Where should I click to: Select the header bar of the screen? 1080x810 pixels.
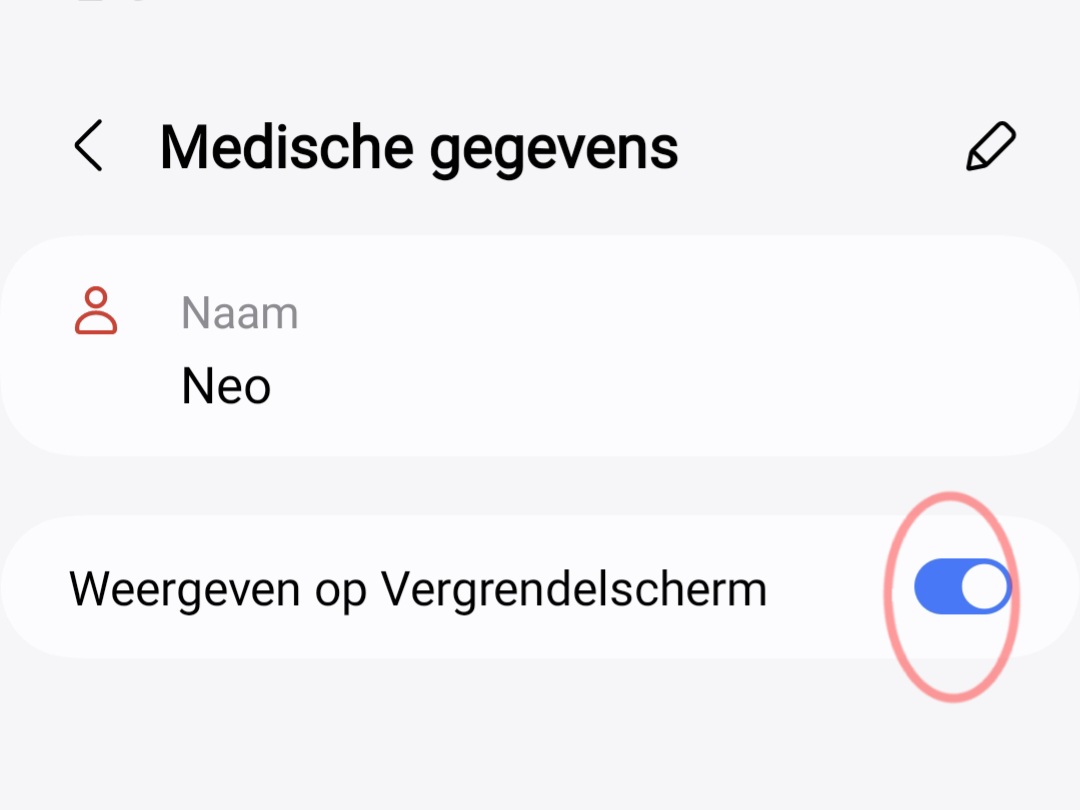pyautogui.click(x=540, y=146)
